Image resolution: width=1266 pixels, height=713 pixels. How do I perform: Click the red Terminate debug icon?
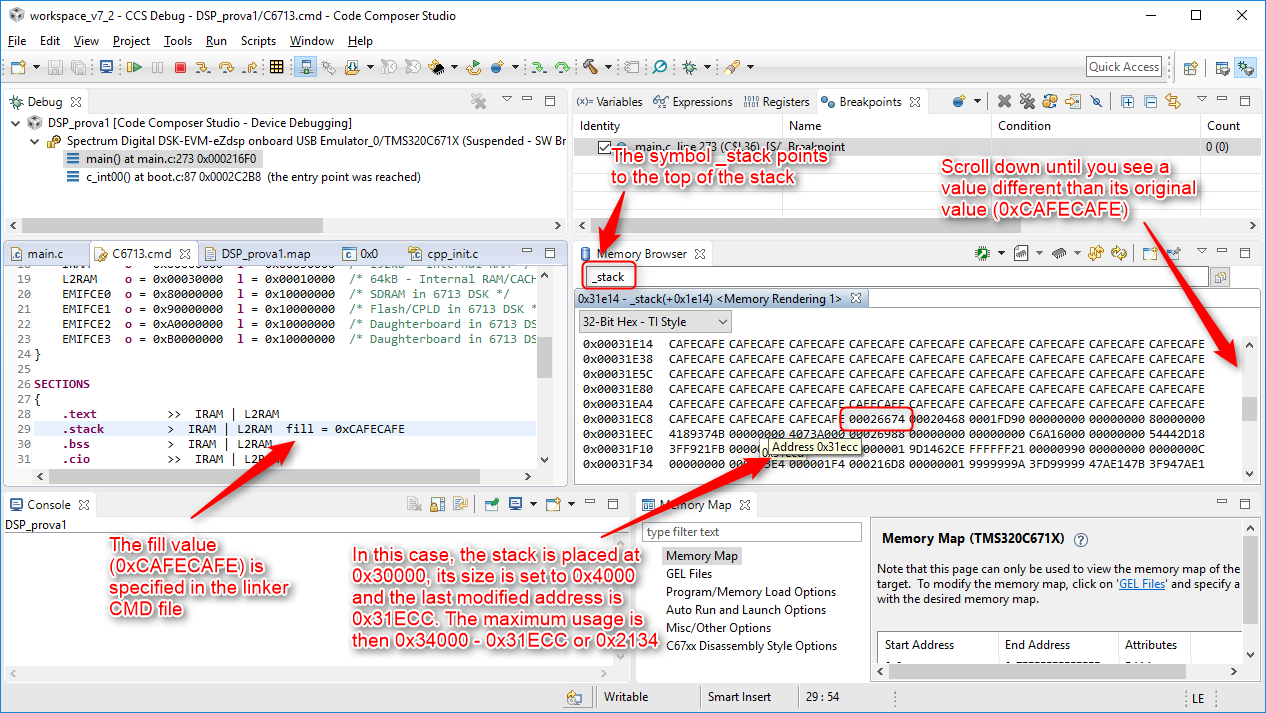tap(180, 67)
